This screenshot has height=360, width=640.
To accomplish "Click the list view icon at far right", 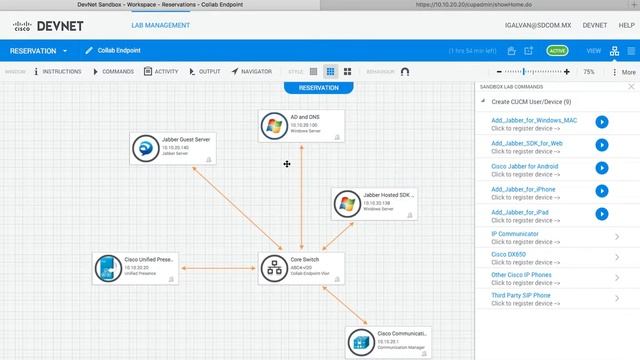I will tap(631, 51).
